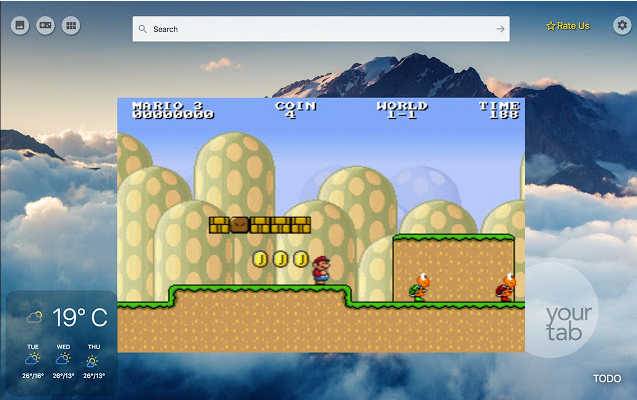Click the search magnifier icon

pos(143,29)
